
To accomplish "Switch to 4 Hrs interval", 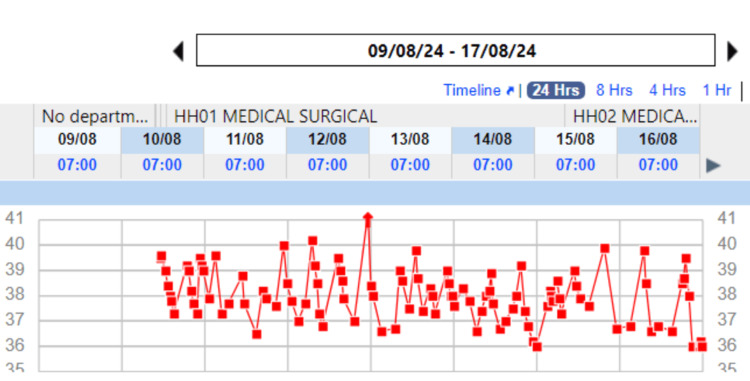I will [x=667, y=90].
